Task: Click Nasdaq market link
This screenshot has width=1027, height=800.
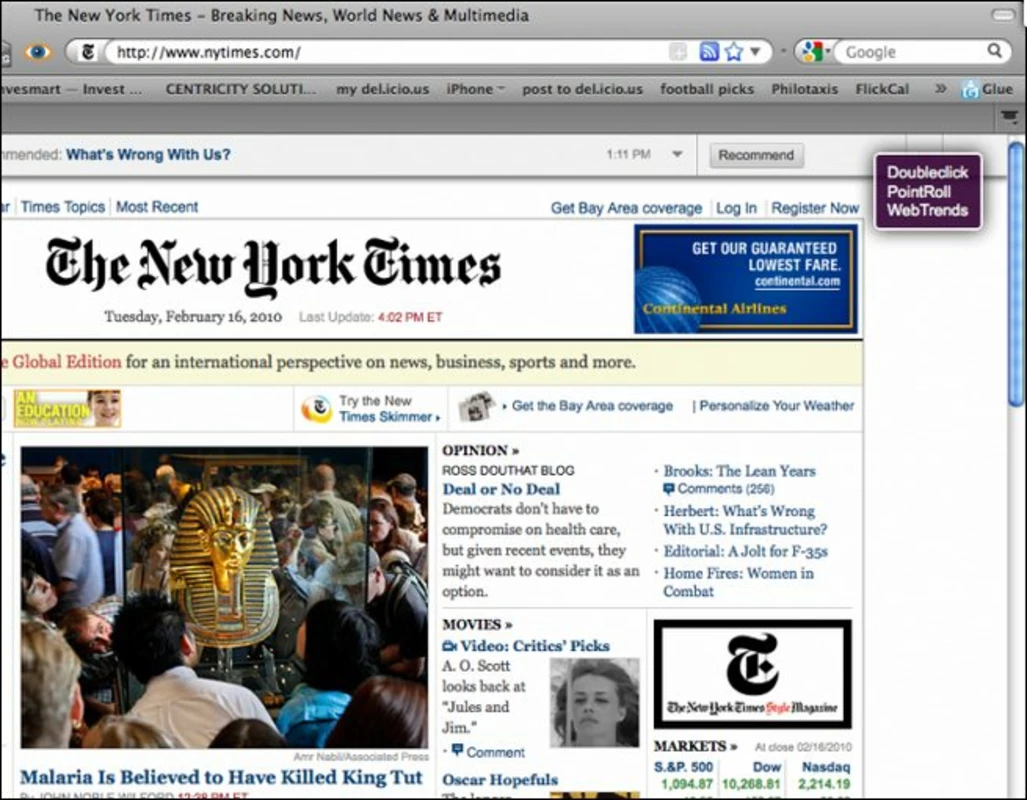Action: pyautogui.click(x=826, y=767)
